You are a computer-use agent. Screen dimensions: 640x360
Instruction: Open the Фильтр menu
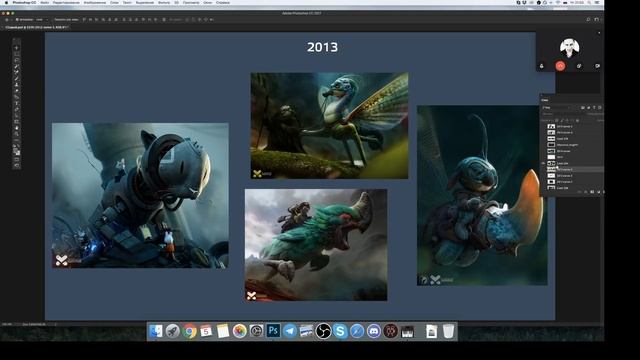[x=164, y=2]
